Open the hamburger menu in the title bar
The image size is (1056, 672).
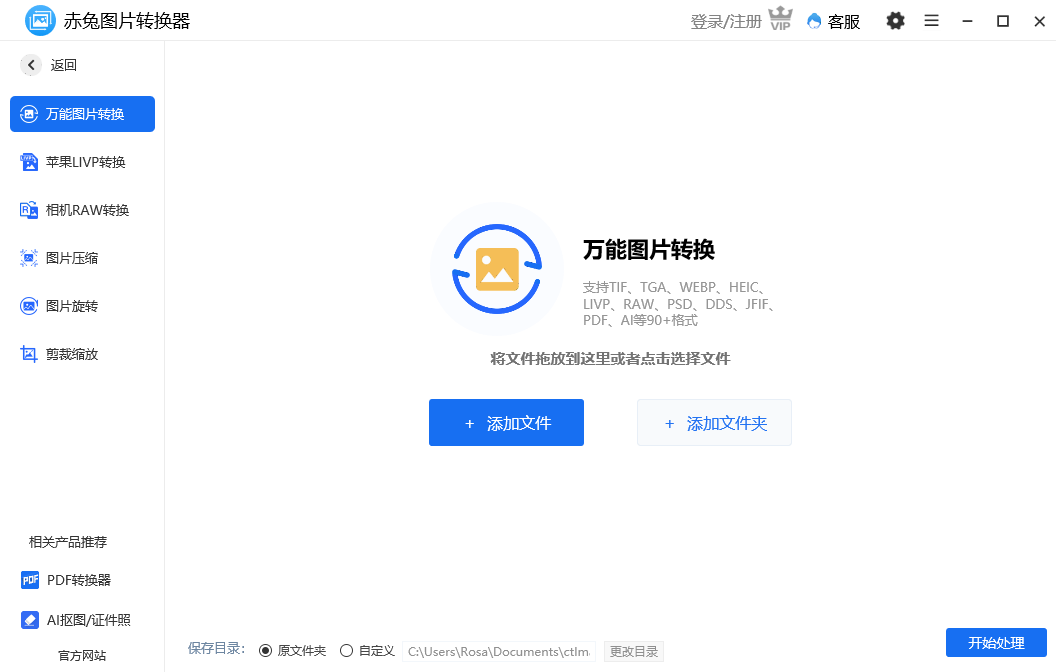point(931,20)
